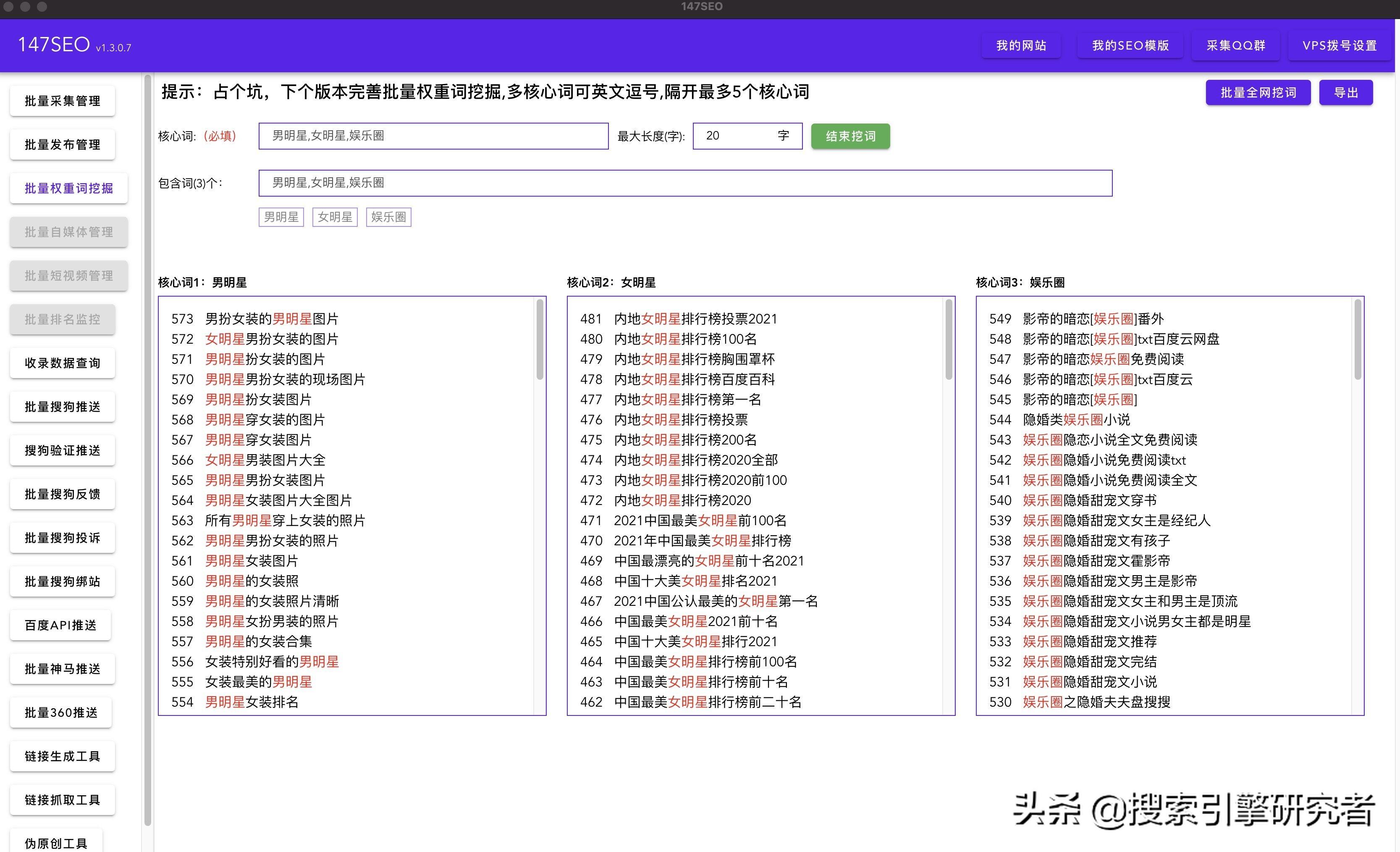1400x852 pixels.
Task: Click the 娱乐圈 keyword tag
Action: 389,217
